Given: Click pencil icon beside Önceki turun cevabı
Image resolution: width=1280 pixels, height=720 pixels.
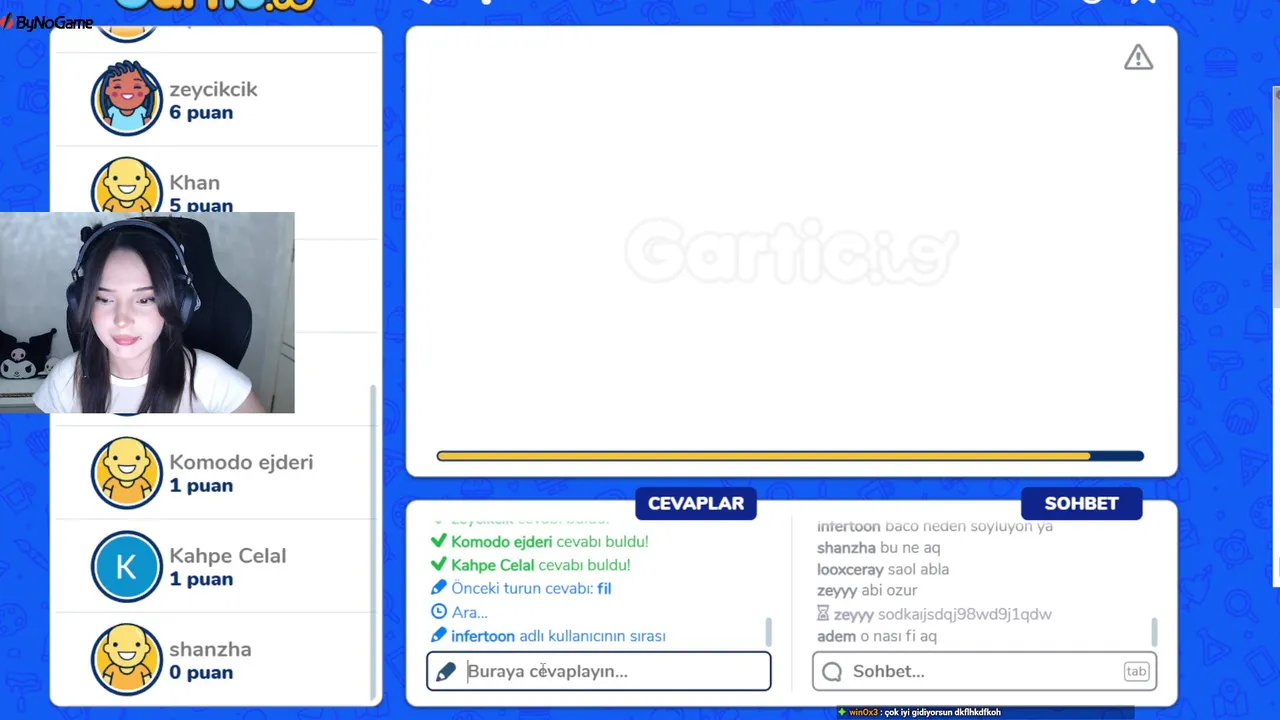Looking at the screenshot, I should coord(438,588).
